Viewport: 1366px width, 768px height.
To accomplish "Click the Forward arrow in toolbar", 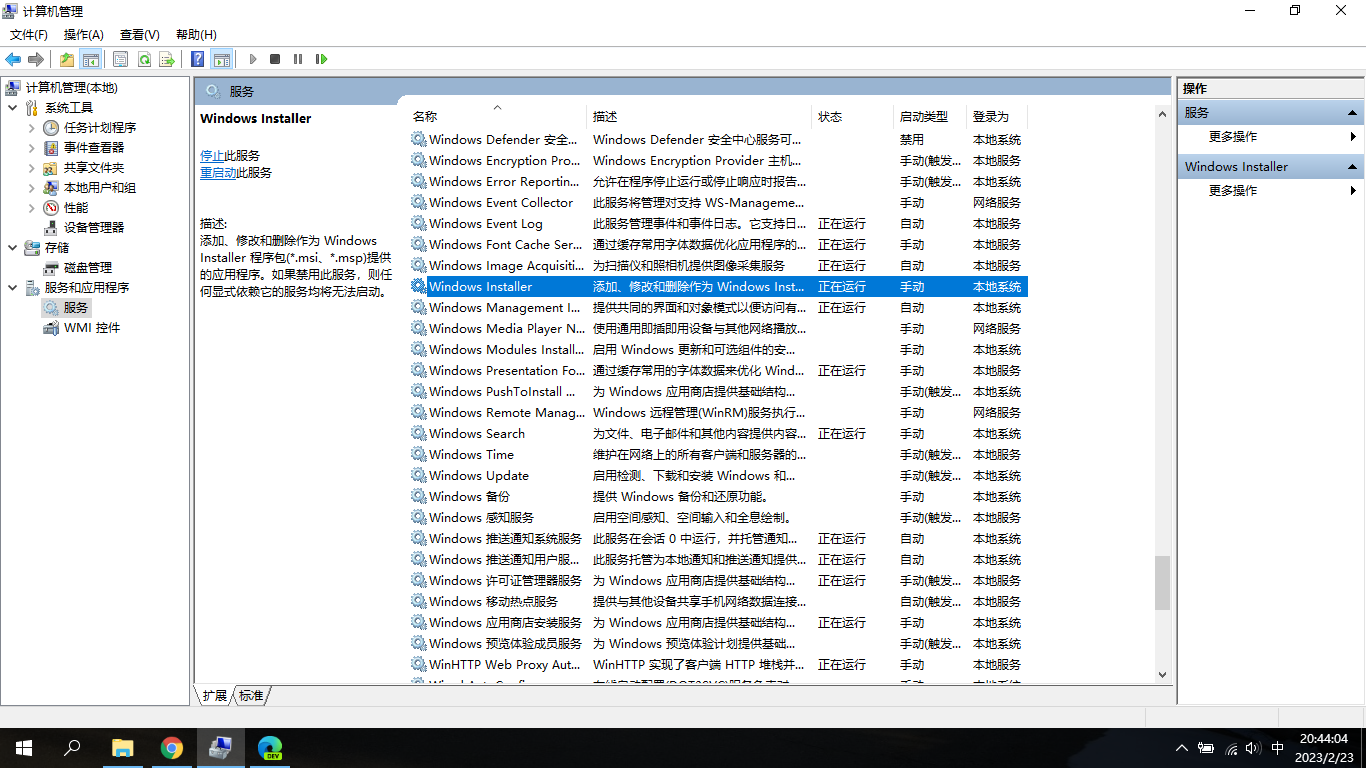I will [x=36, y=59].
